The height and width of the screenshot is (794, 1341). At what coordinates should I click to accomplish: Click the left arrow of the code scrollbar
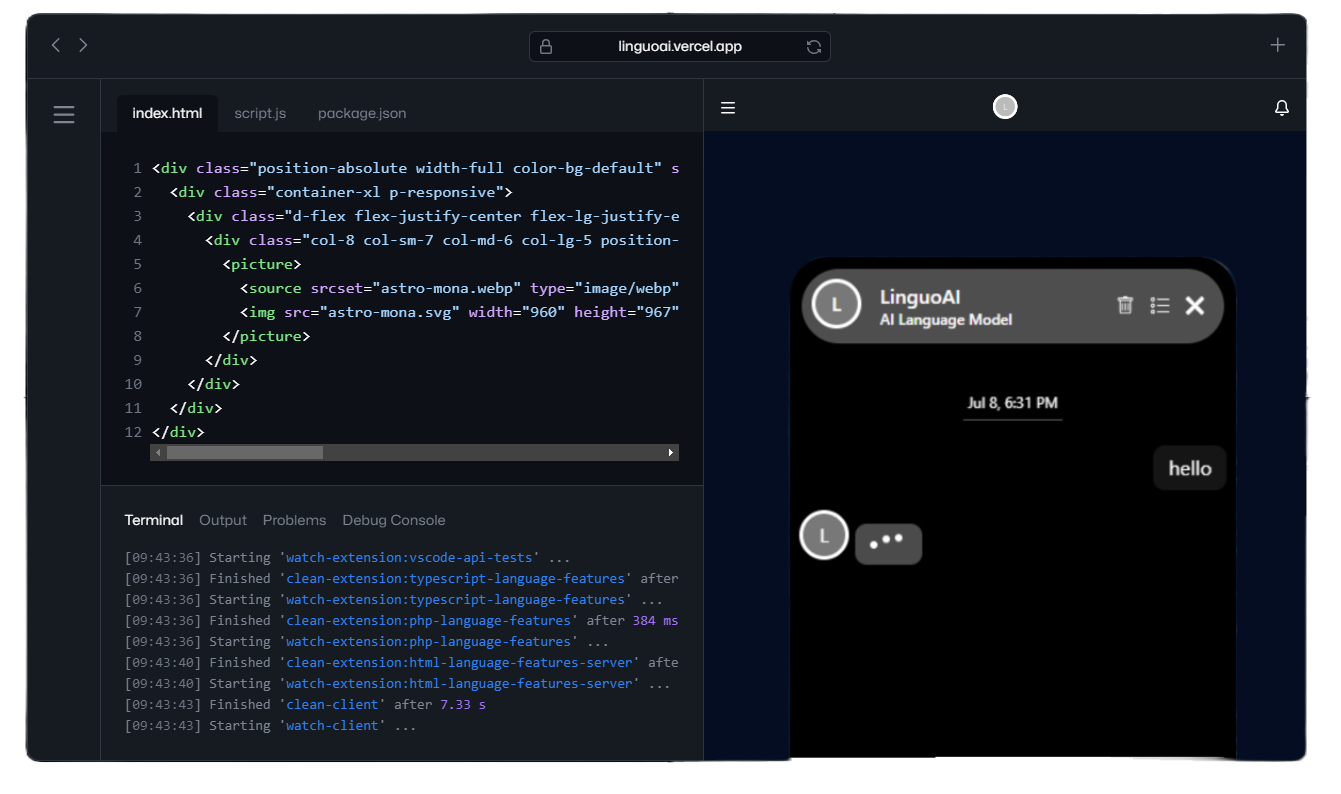pos(158,453)
